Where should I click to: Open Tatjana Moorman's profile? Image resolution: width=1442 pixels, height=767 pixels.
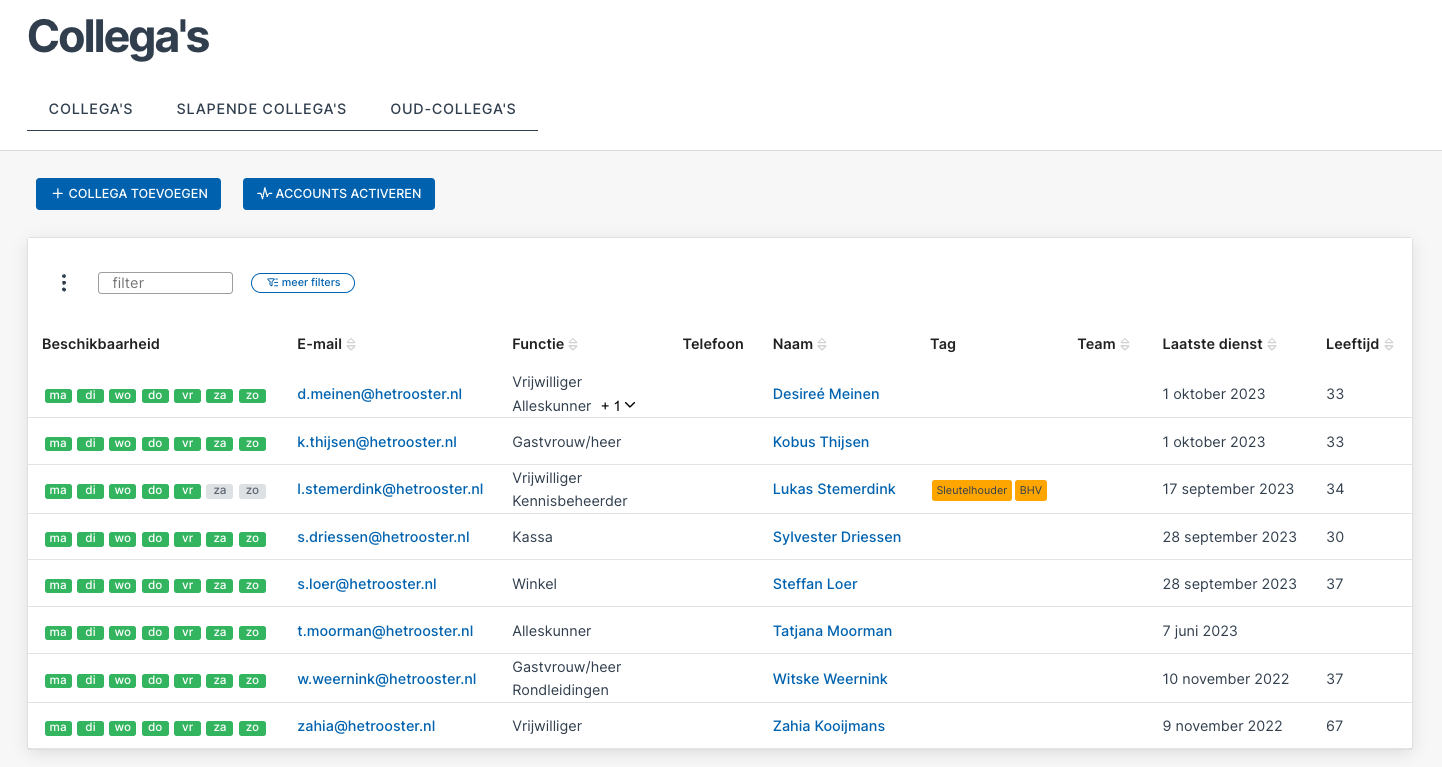832,631
